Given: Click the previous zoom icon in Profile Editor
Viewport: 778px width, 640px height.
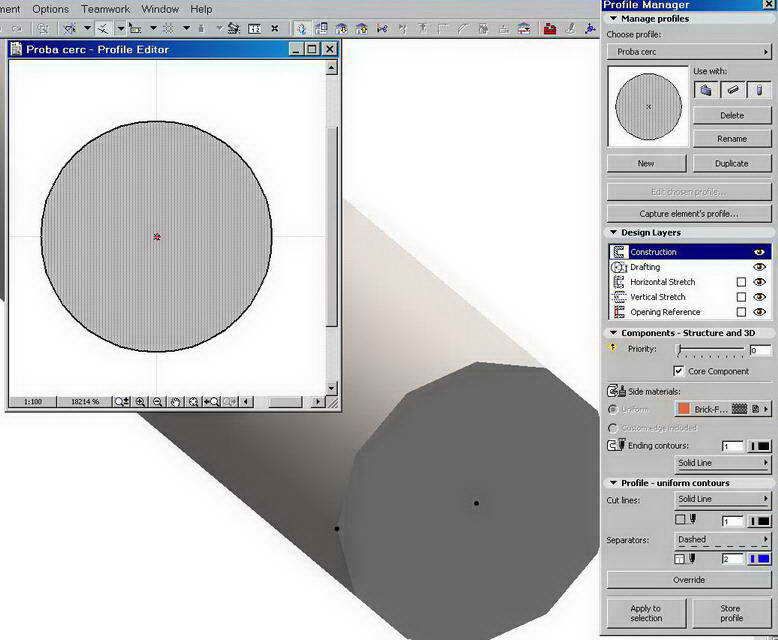Looking at the screenshot, I should (x=212, y=401).
